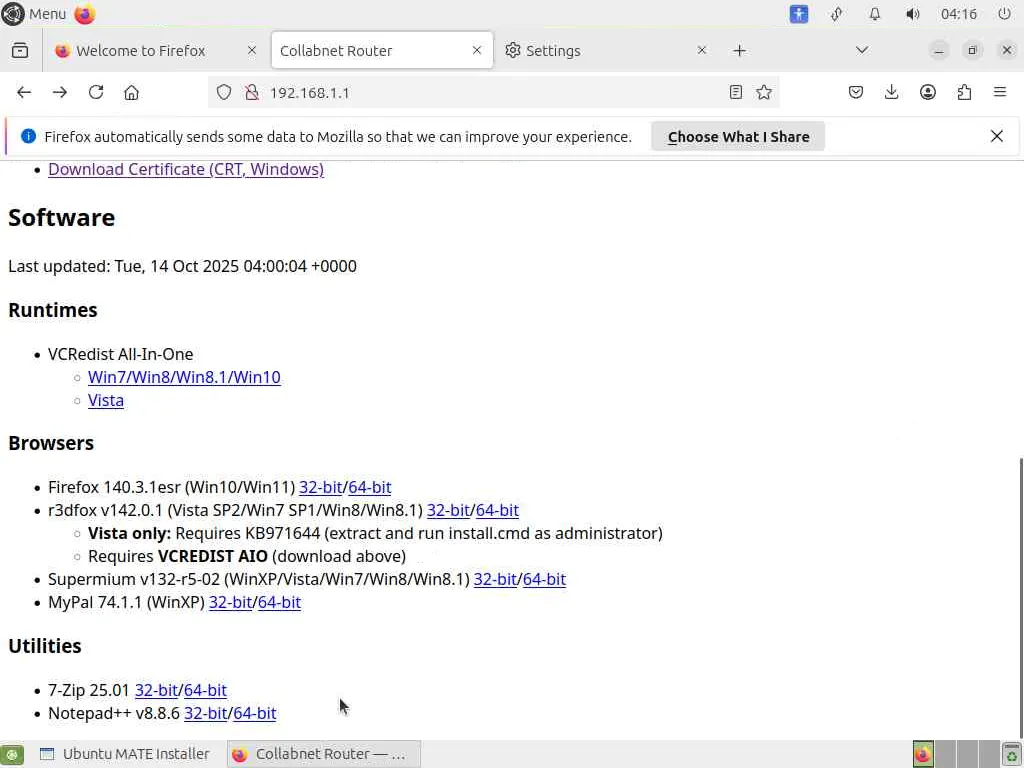Dismiss the Mozilla data notification bar
This screenshot has width=1024, height=768.
click(x=997, y=136)
